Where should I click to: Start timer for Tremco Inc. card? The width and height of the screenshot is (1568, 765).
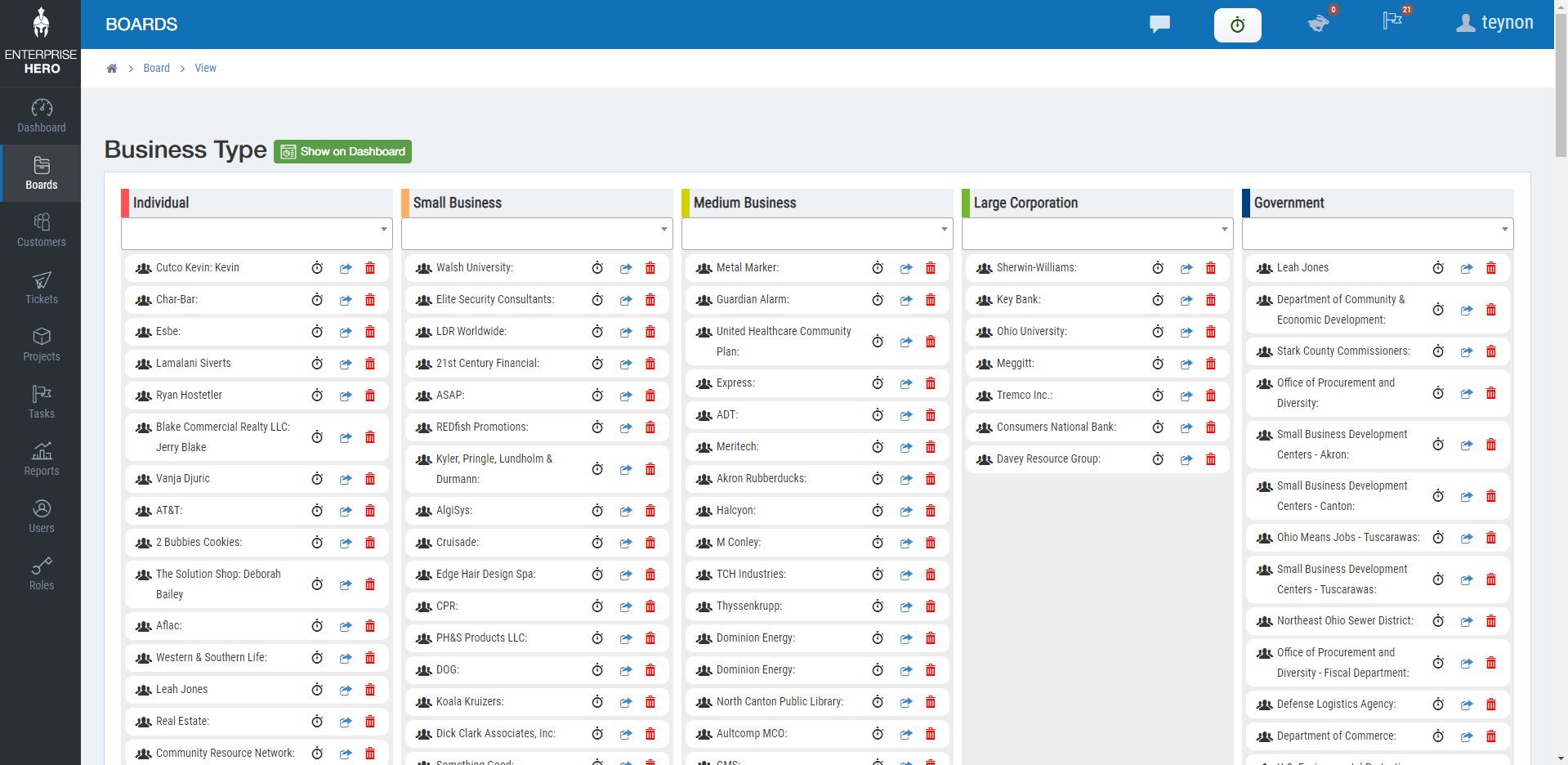coord(1158,396)
